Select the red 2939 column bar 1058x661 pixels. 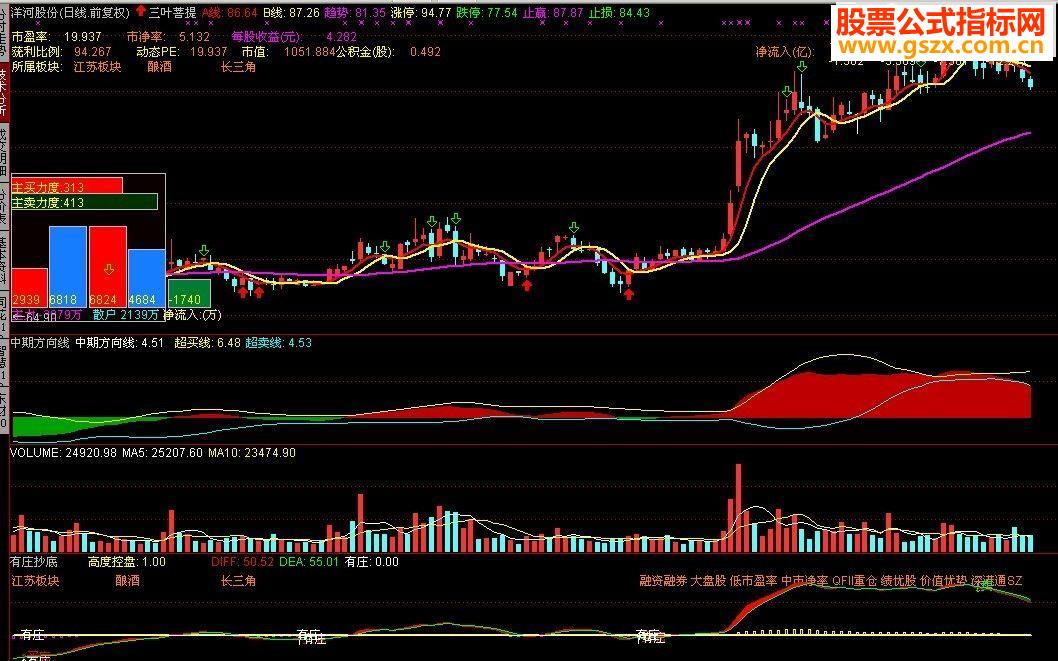pos(30,287)
